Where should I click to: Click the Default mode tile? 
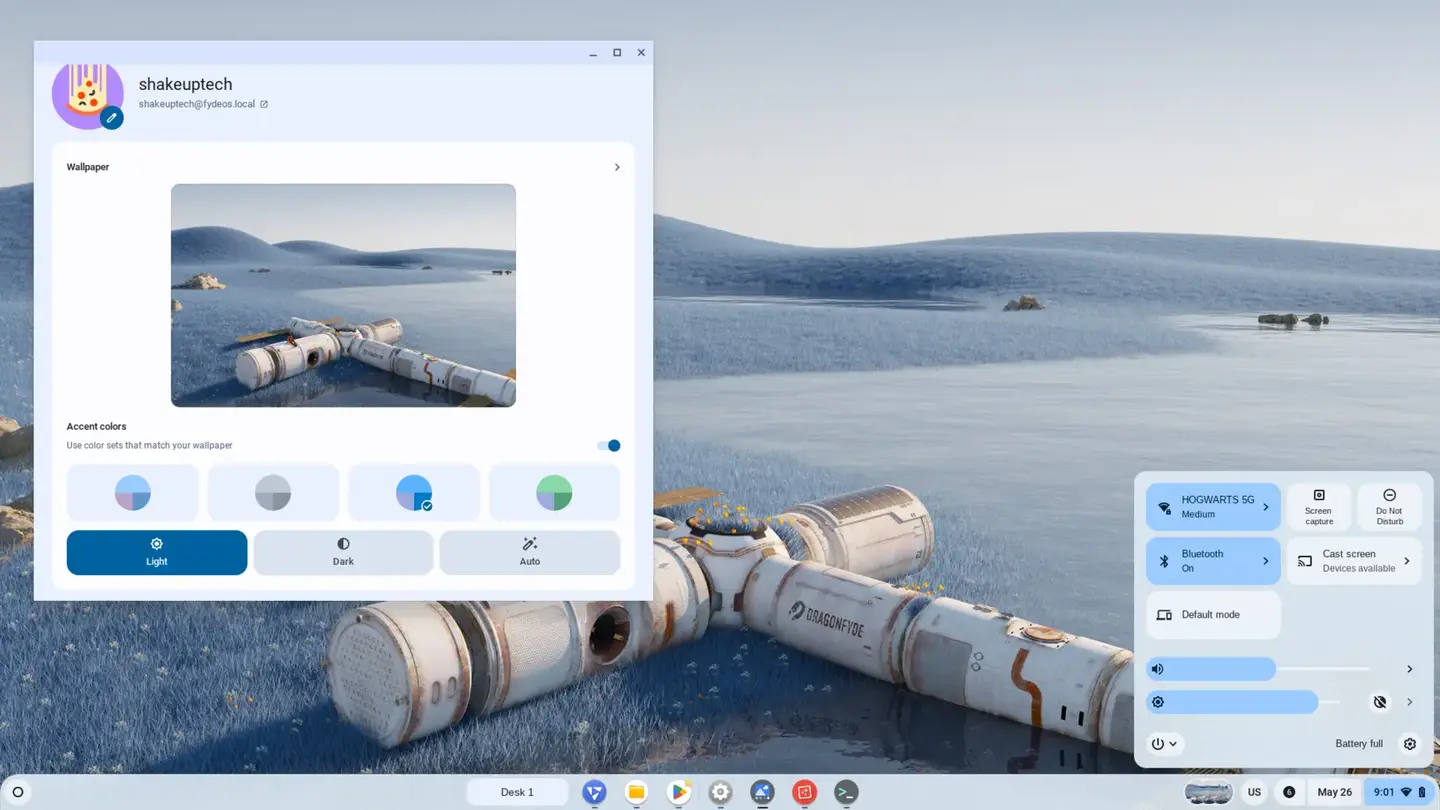click(1212, 614)
